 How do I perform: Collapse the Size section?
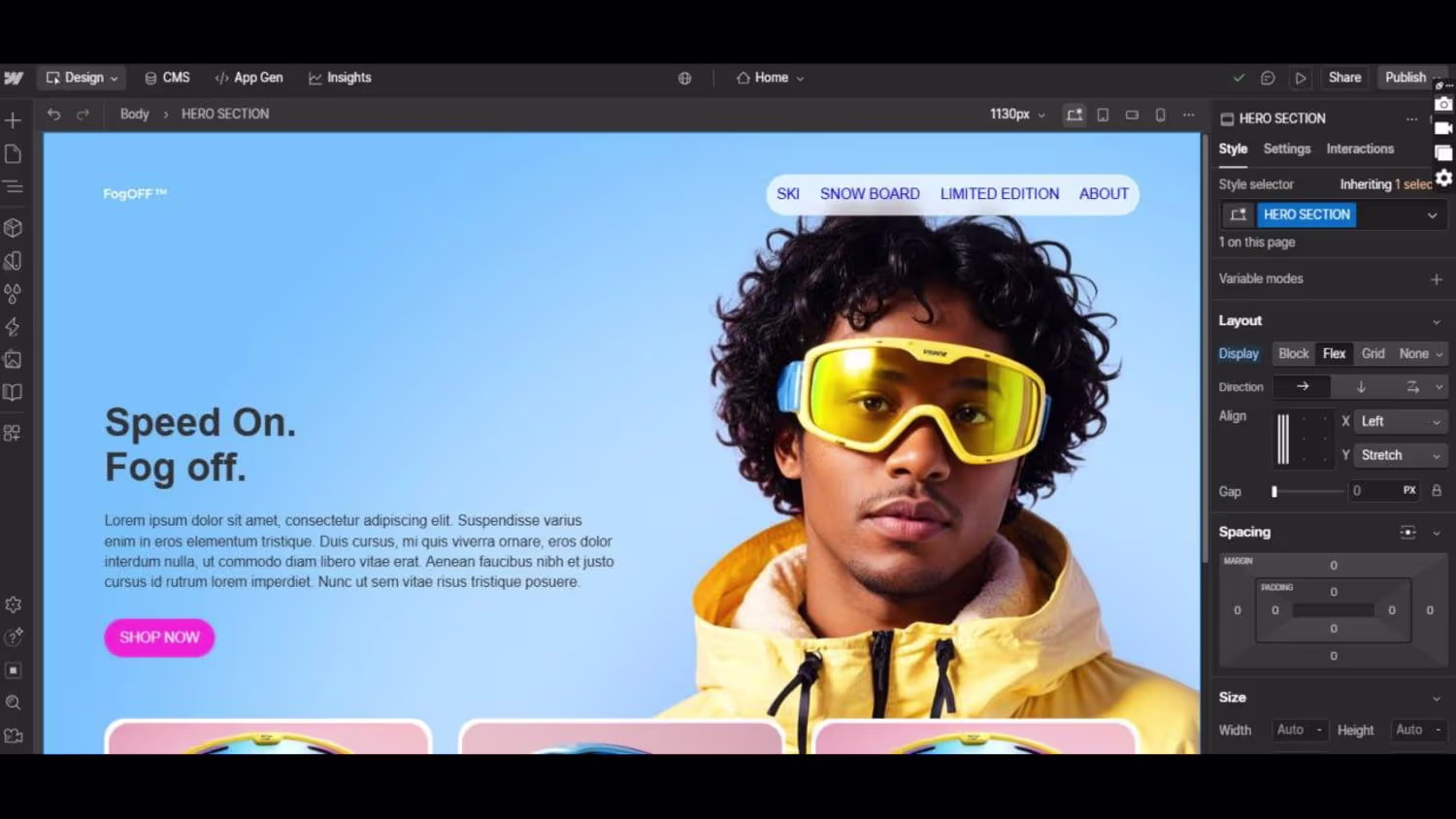[1437, 698]
